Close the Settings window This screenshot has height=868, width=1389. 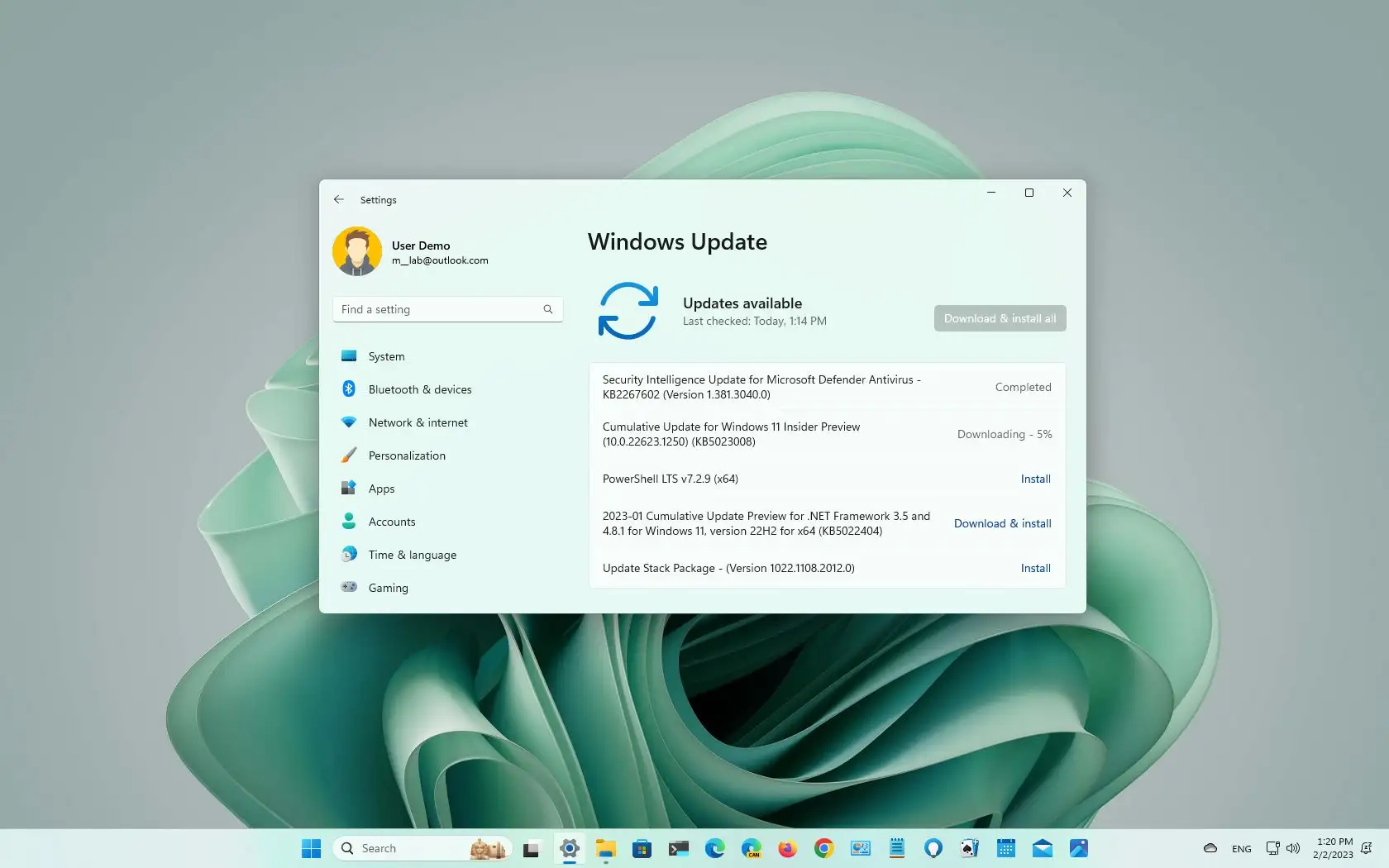pos(1067,193)
